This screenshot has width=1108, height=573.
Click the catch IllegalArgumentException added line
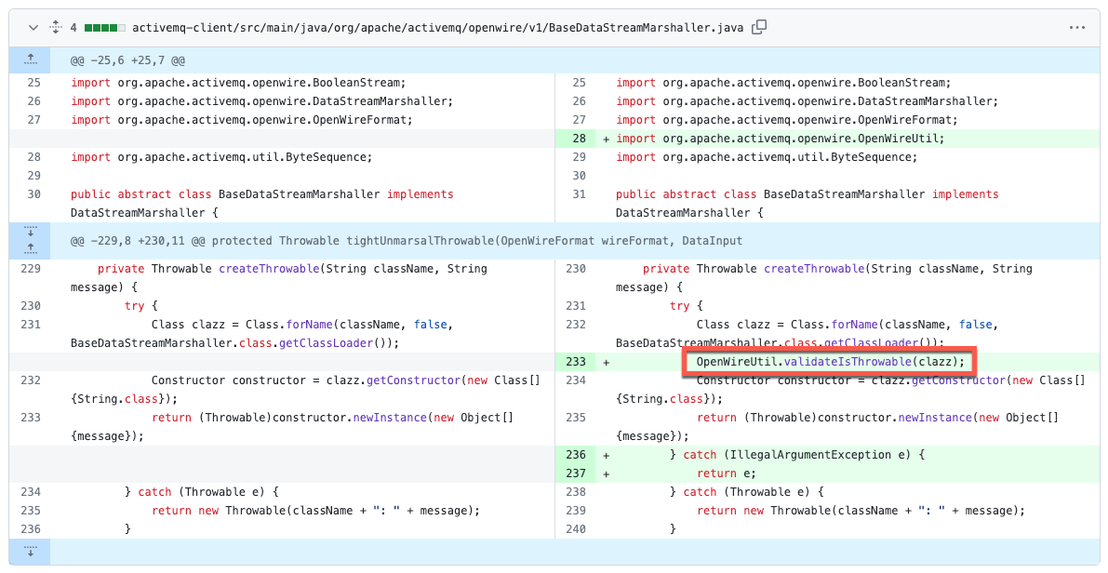pyautogui.click(x=797, y=455)
